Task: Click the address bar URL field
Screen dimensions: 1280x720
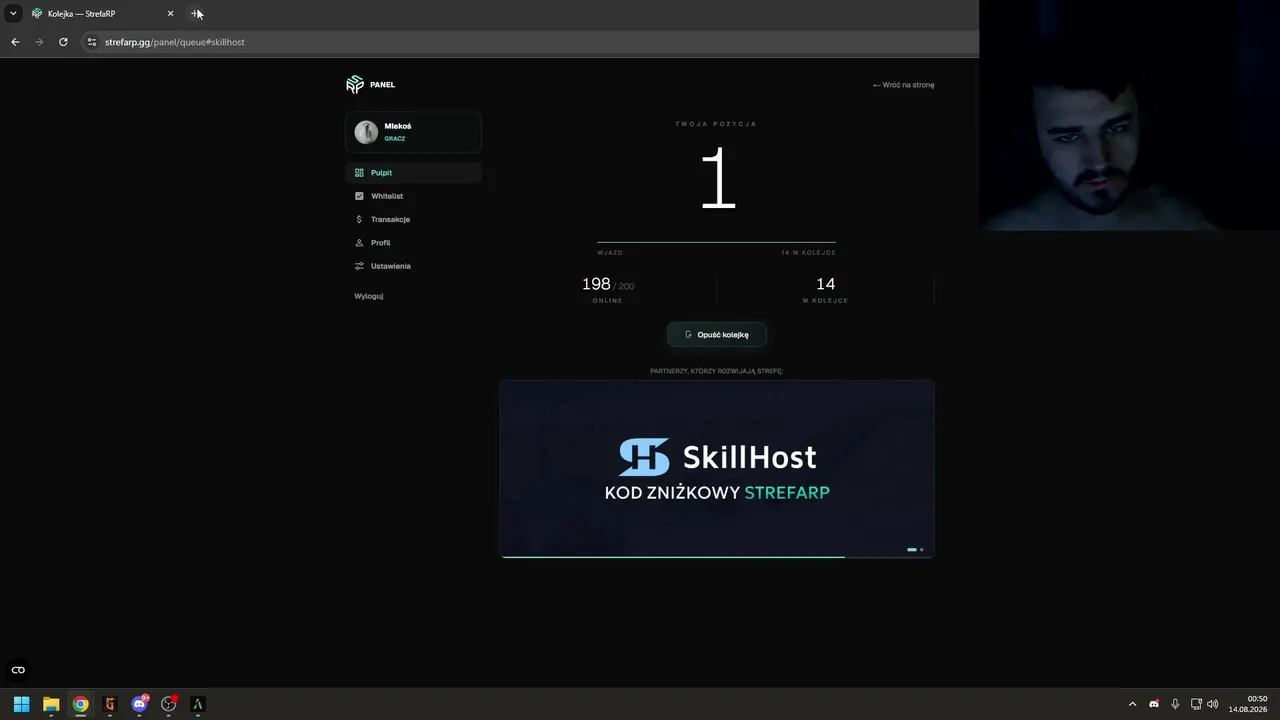Action: 530,42
